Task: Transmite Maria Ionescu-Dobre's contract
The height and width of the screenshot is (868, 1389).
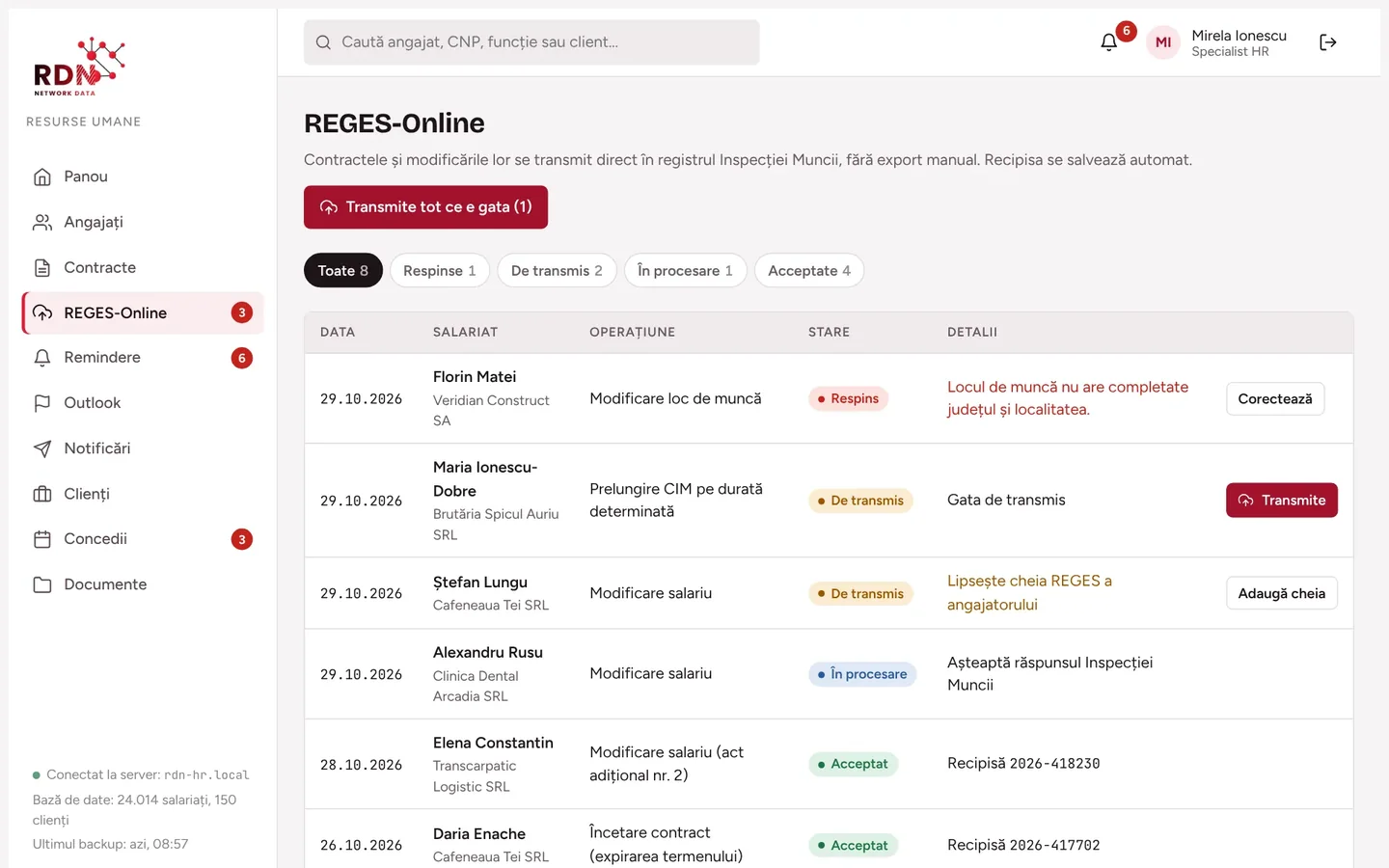Action: (x=1282, y=501)
